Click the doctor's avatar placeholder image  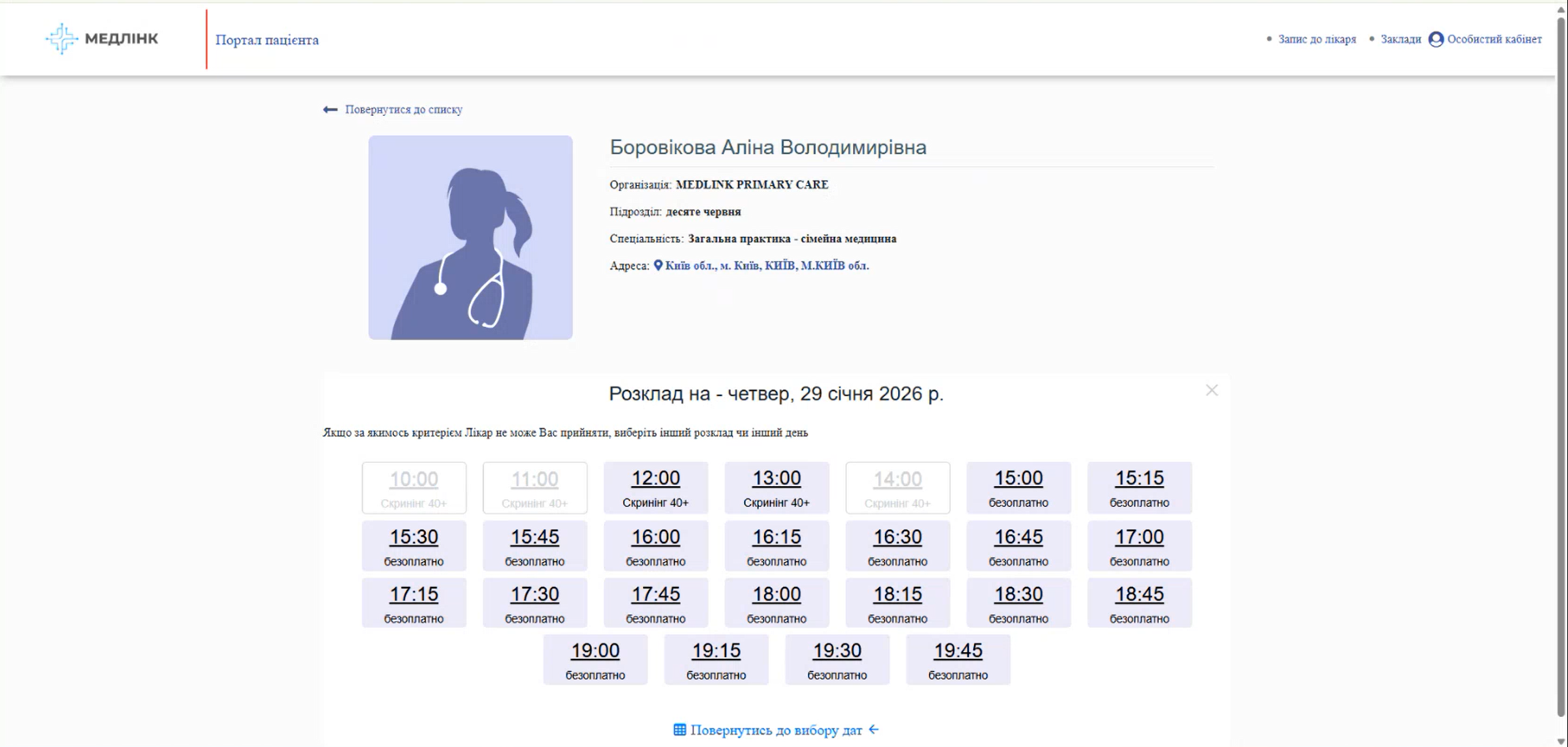(x=470, y=238)
